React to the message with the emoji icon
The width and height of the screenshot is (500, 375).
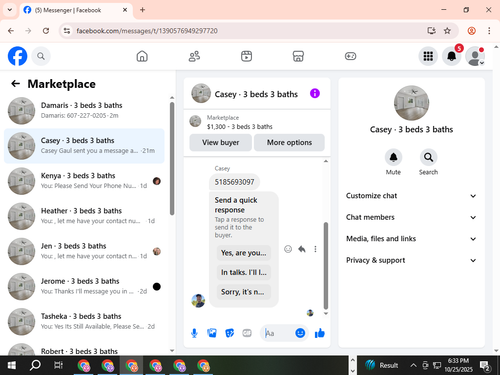288,249
